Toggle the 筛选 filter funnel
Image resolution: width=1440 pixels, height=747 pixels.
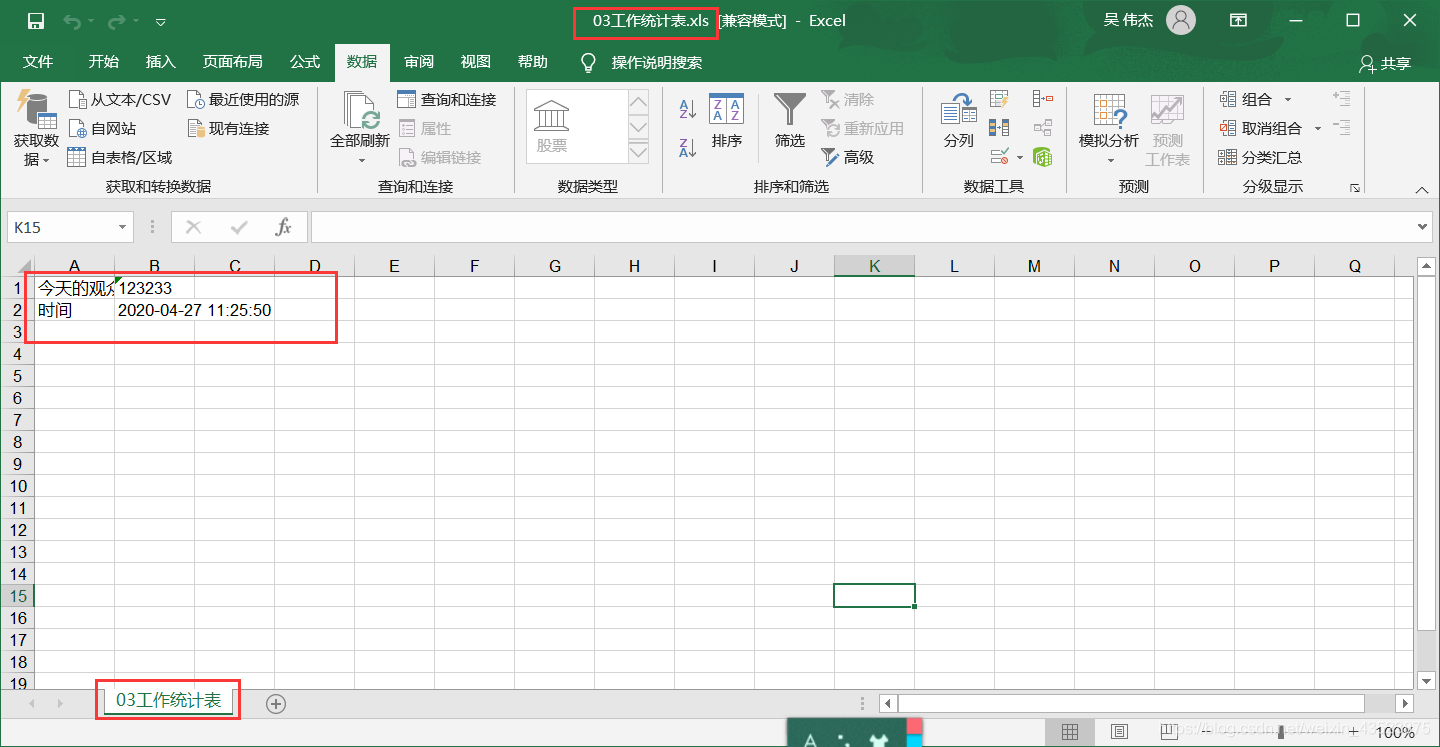(x=790, y=121)
